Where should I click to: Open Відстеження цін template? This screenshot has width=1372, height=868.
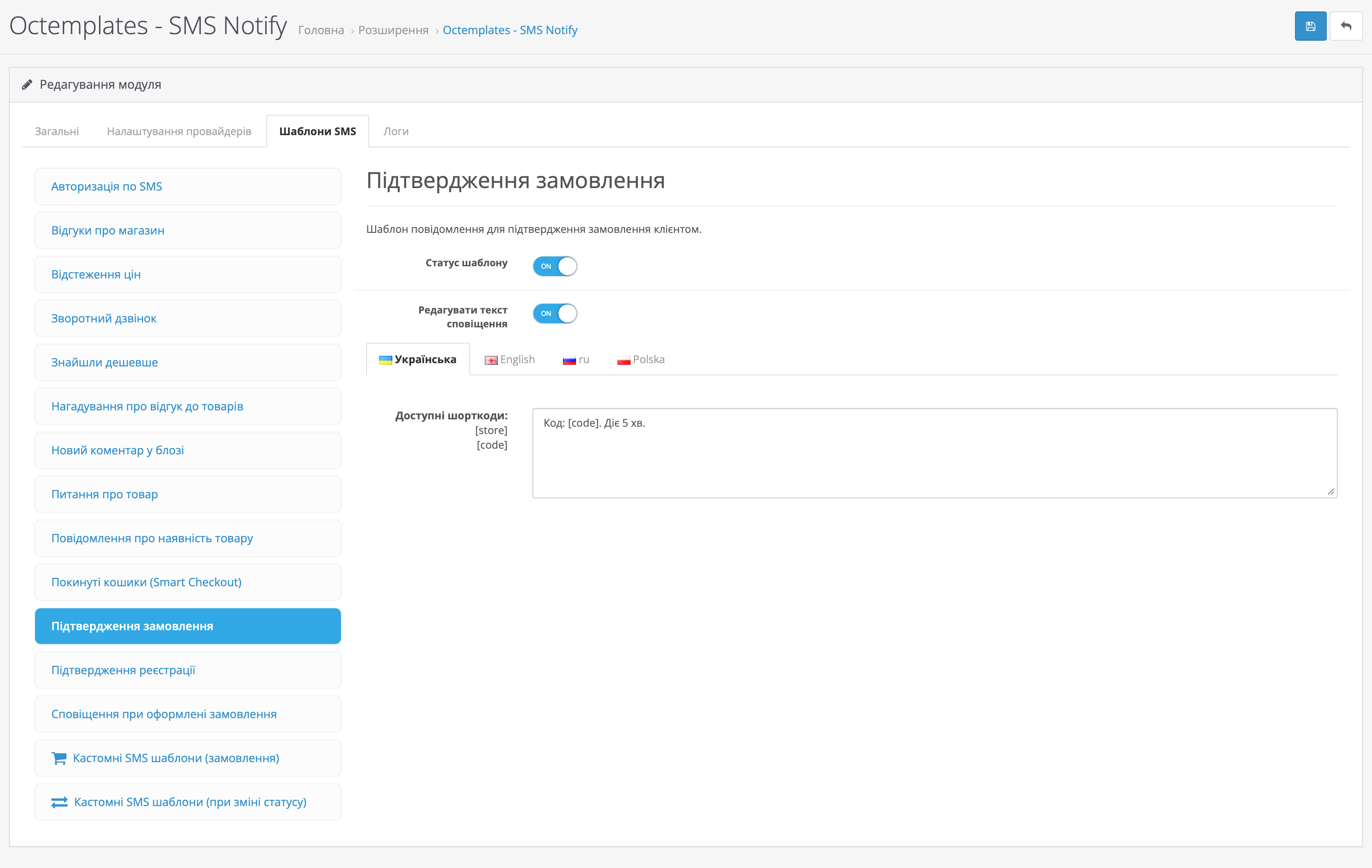(x=96, y=274)
